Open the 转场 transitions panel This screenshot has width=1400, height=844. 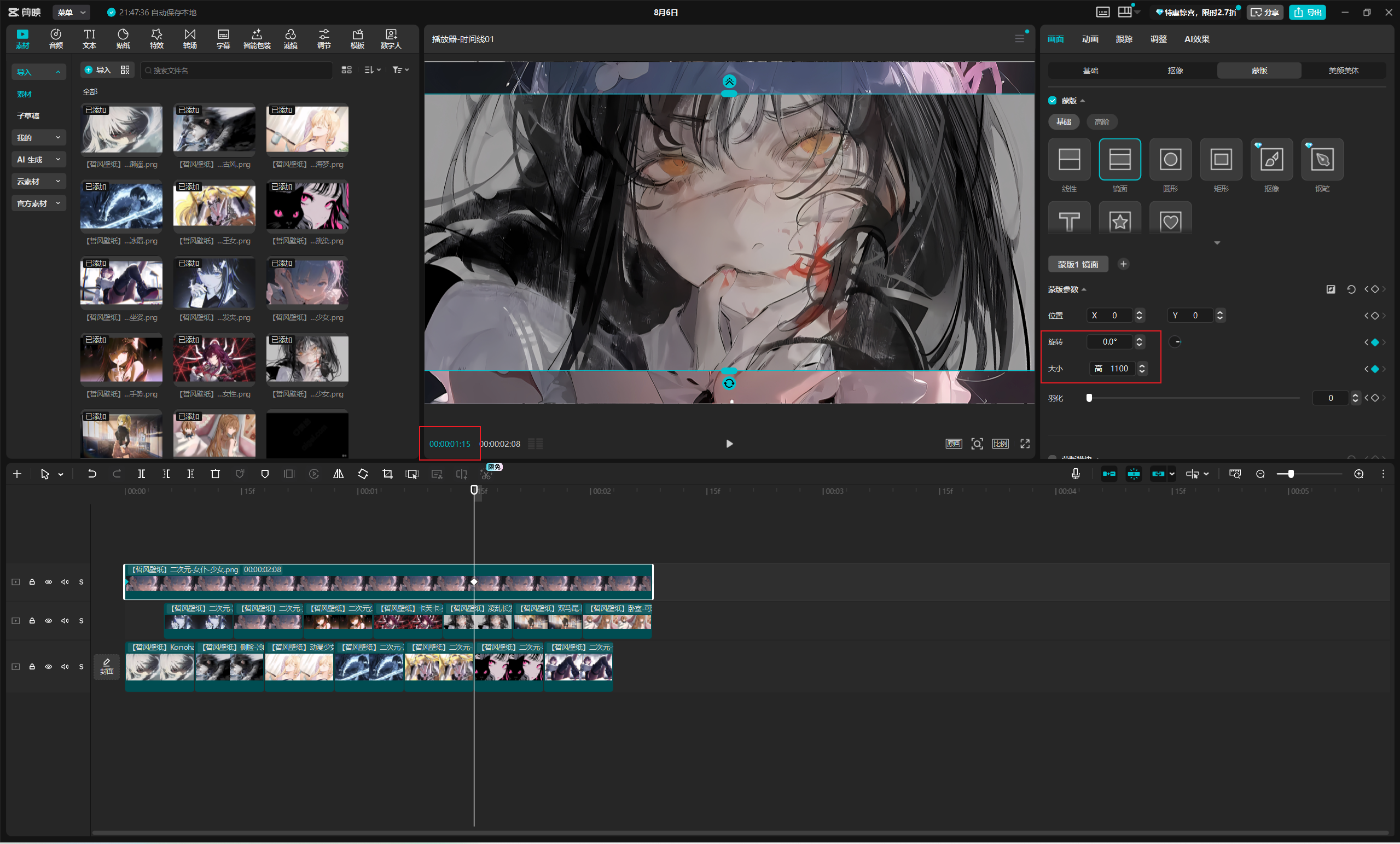click(190, 39)
